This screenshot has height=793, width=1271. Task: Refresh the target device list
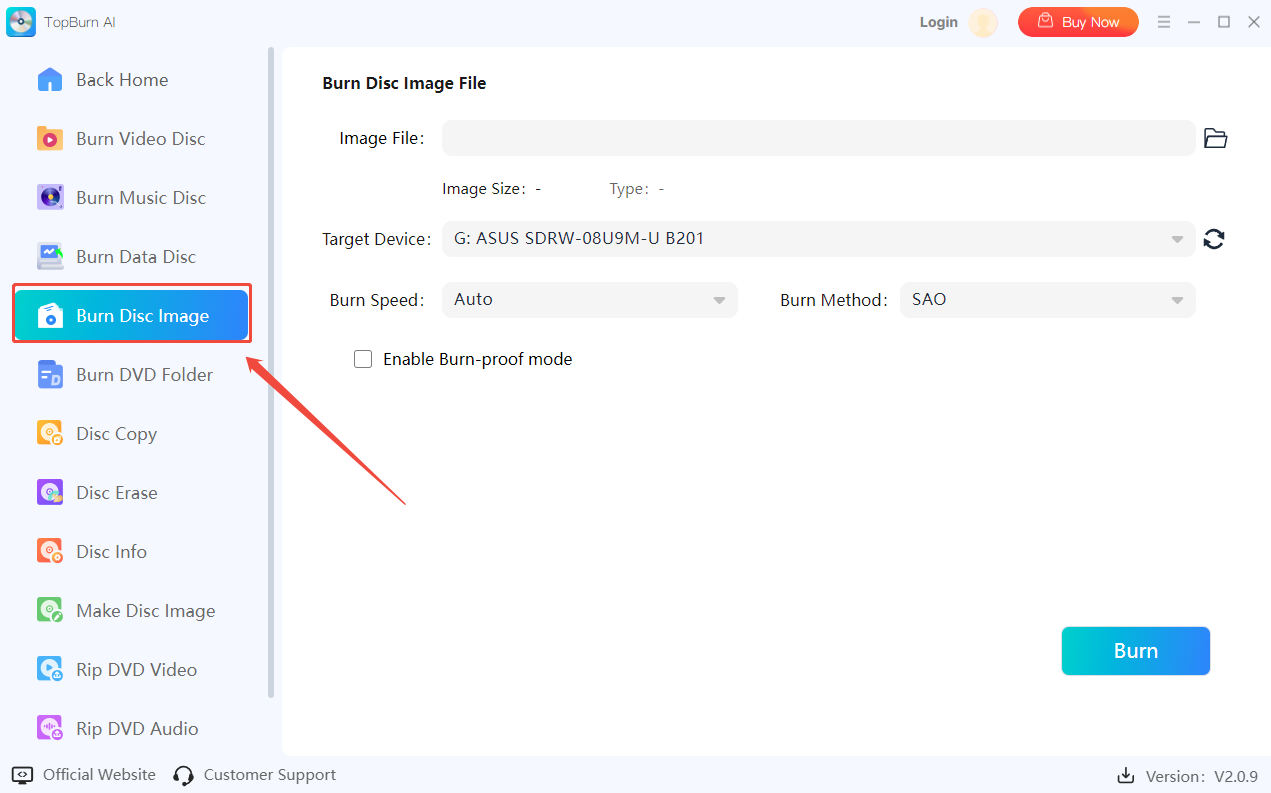tap(1214, 239)
